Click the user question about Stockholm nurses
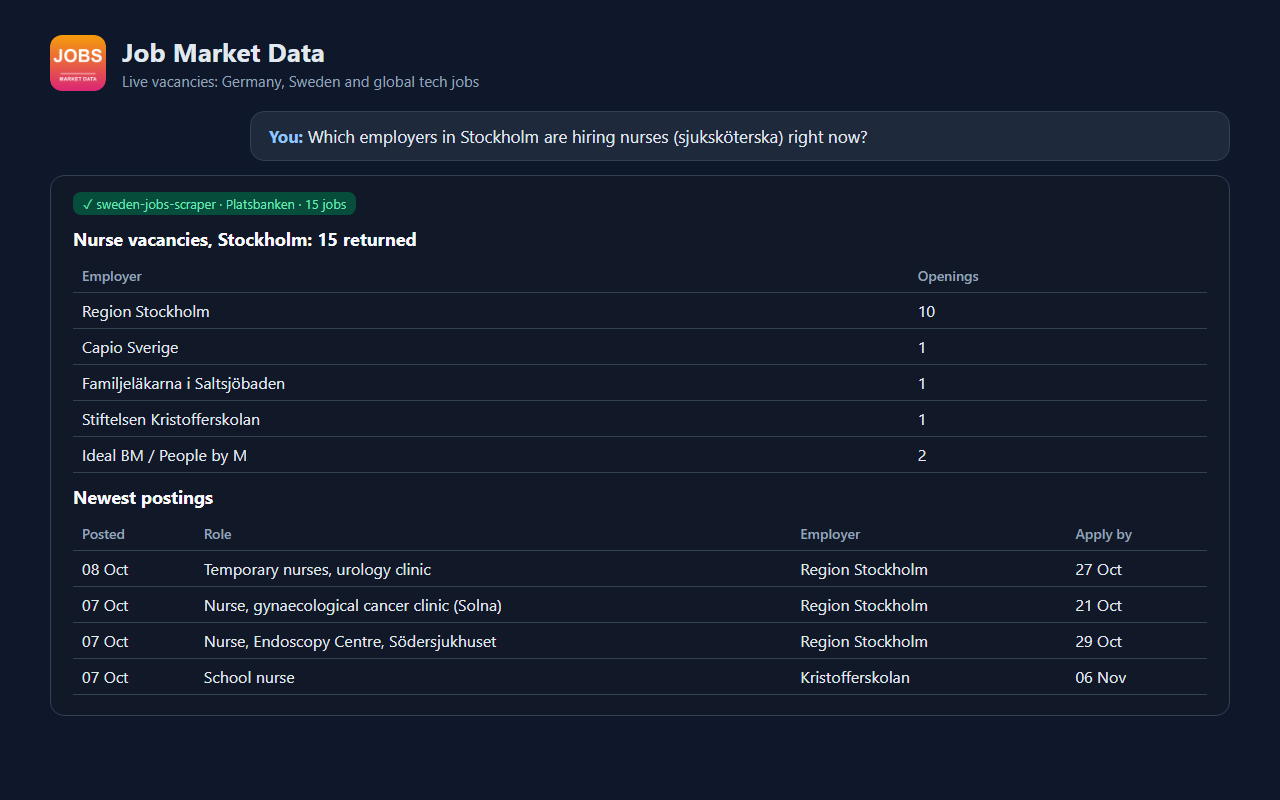 pyautogui.click(x=739, y=136)
